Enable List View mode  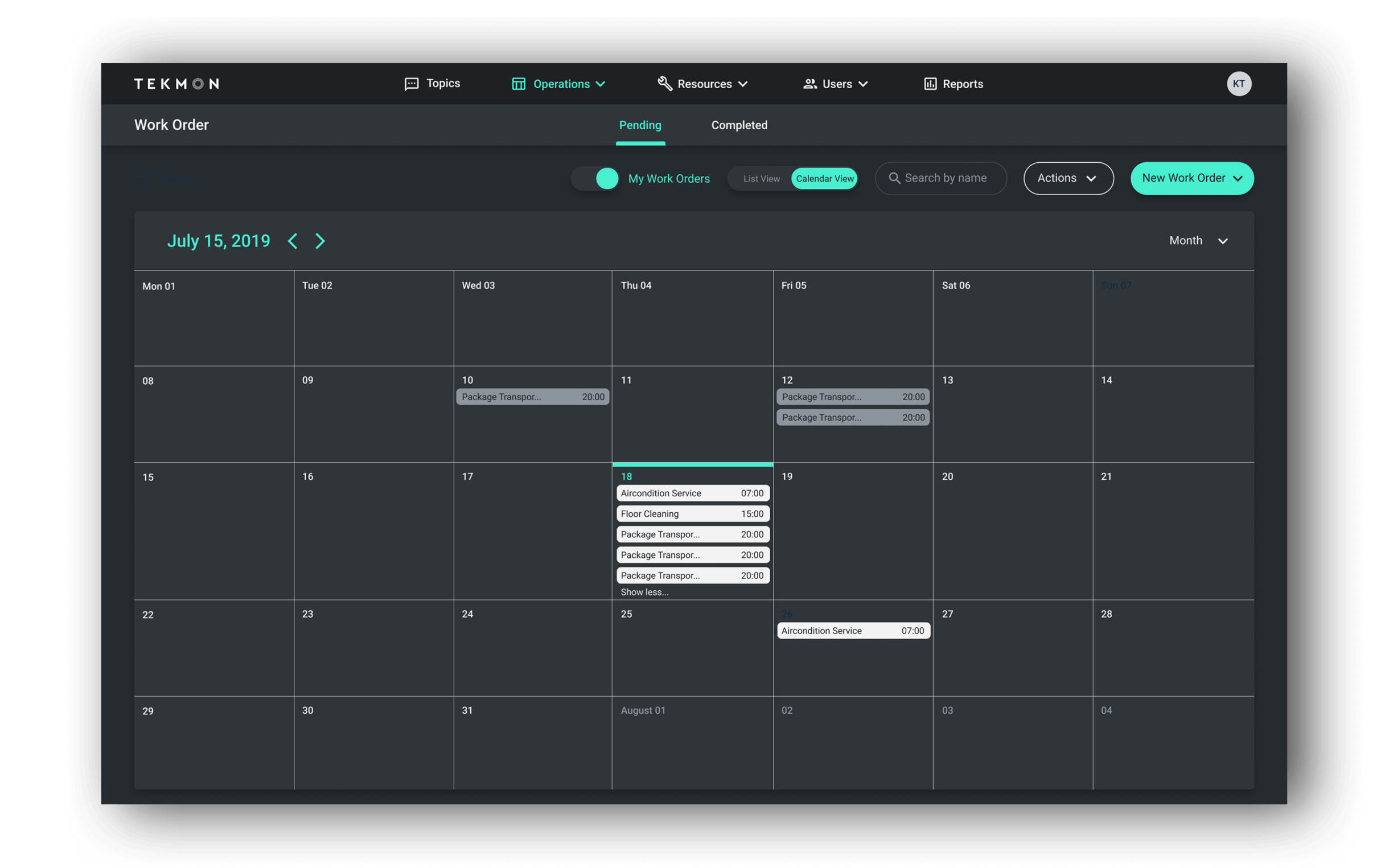[761, 179]
